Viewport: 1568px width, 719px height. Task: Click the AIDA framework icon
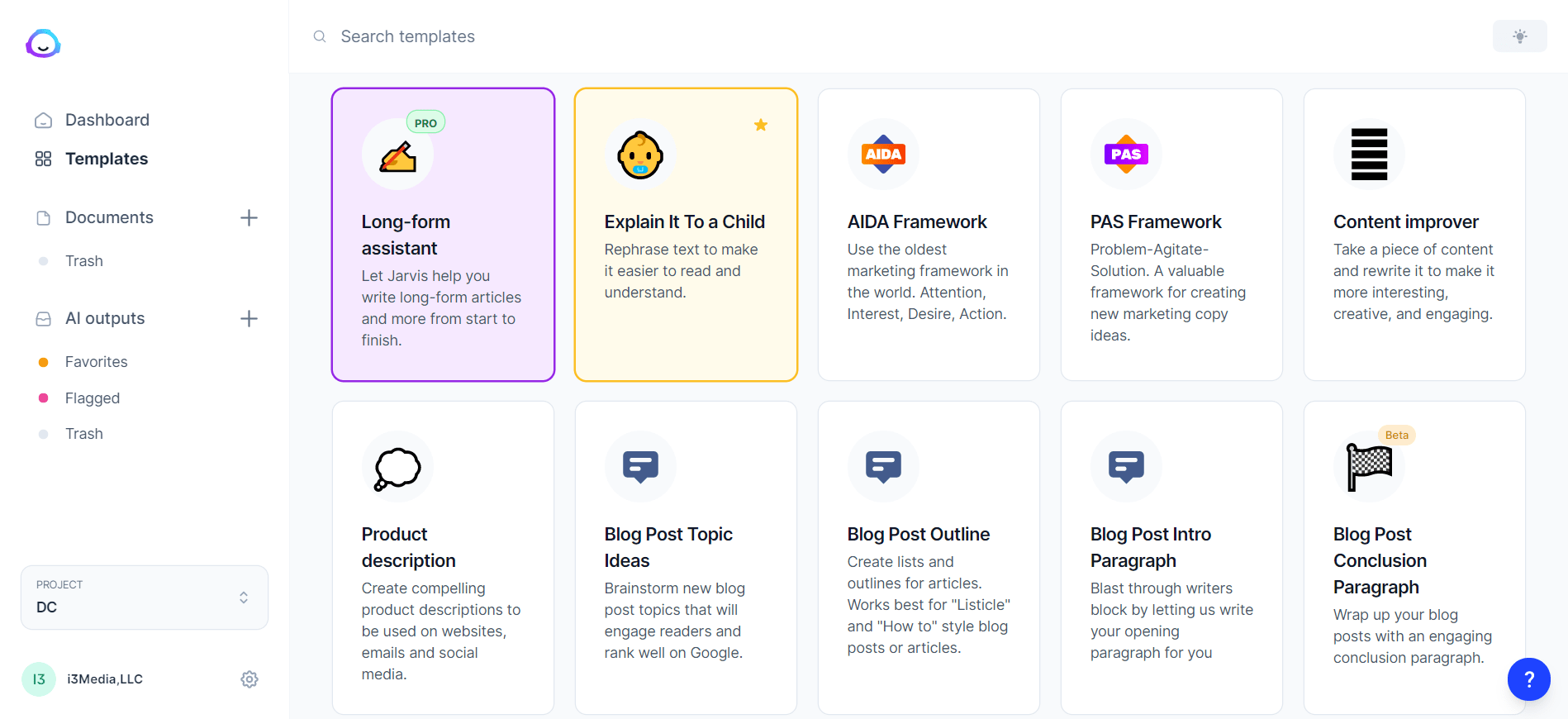tap(883, 155)
